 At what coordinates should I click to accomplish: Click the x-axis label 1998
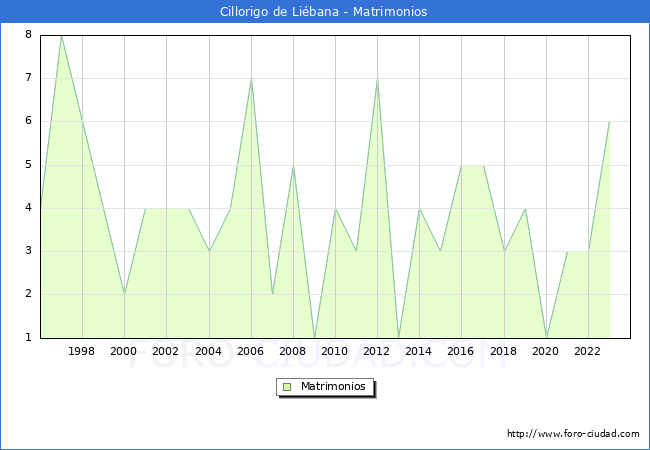tap(81, 351)
